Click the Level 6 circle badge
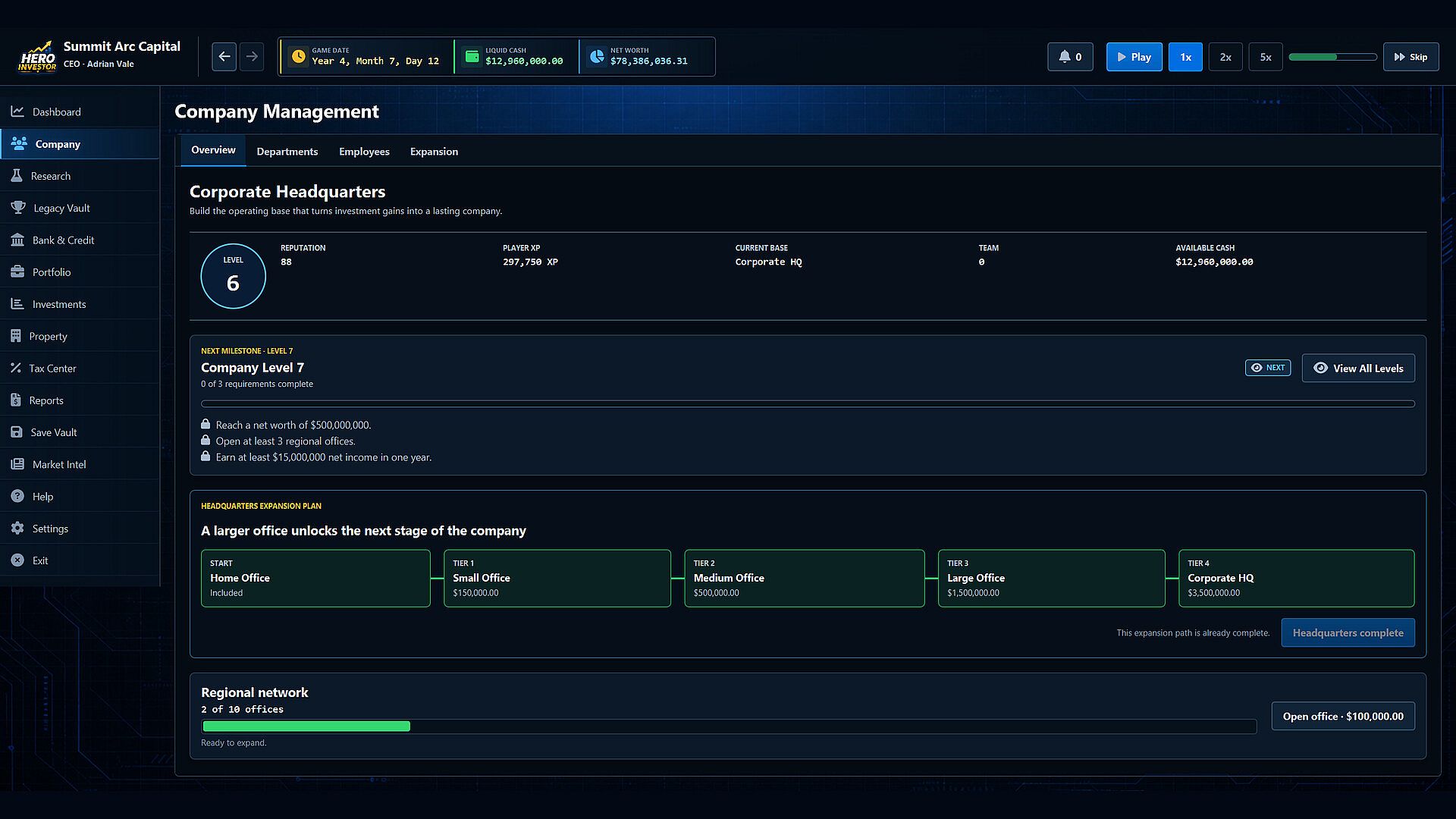The image size is (1456, 819). pyautogui.click(x=233, y=276)
